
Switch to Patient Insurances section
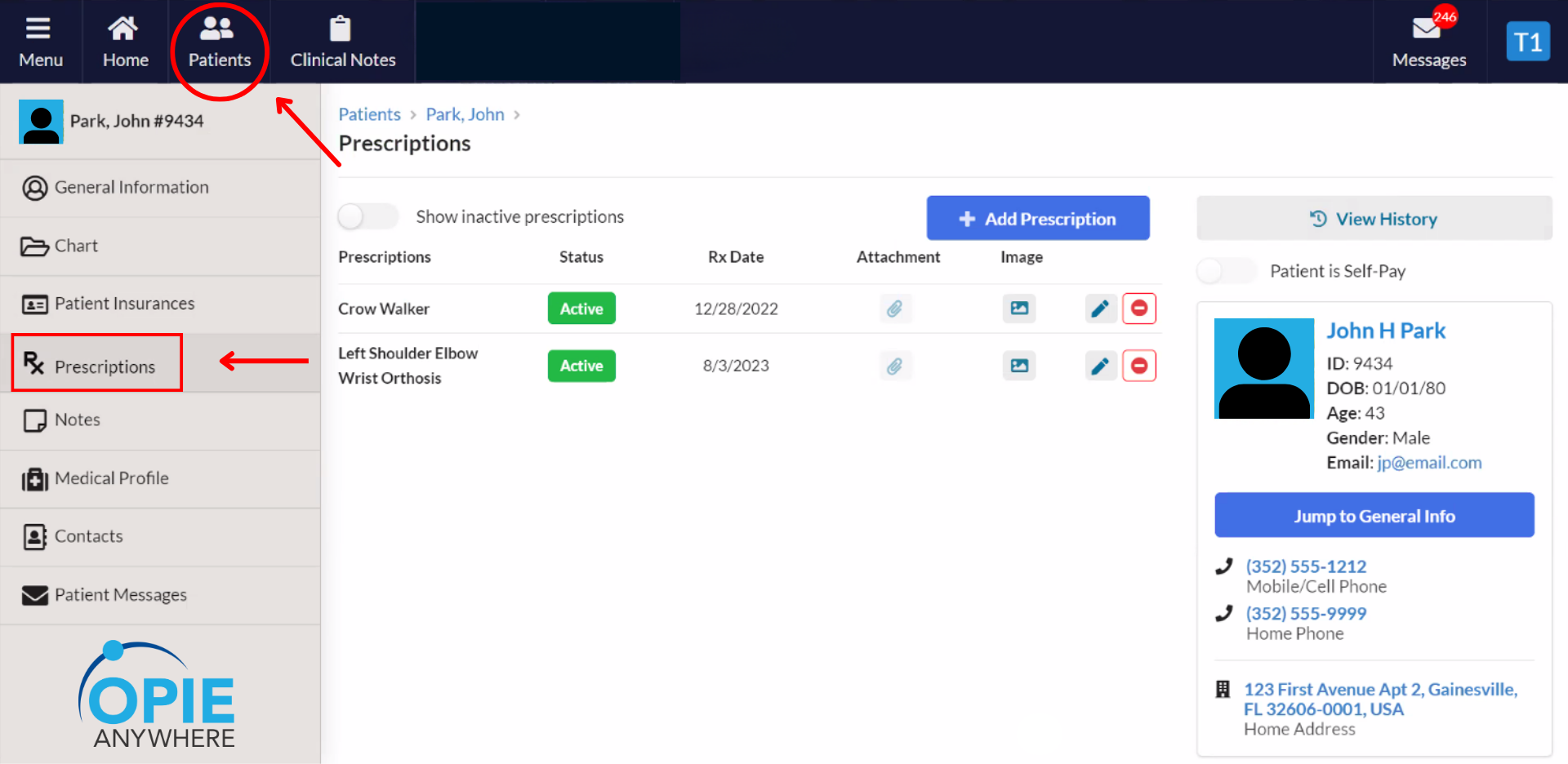(124, 304)
